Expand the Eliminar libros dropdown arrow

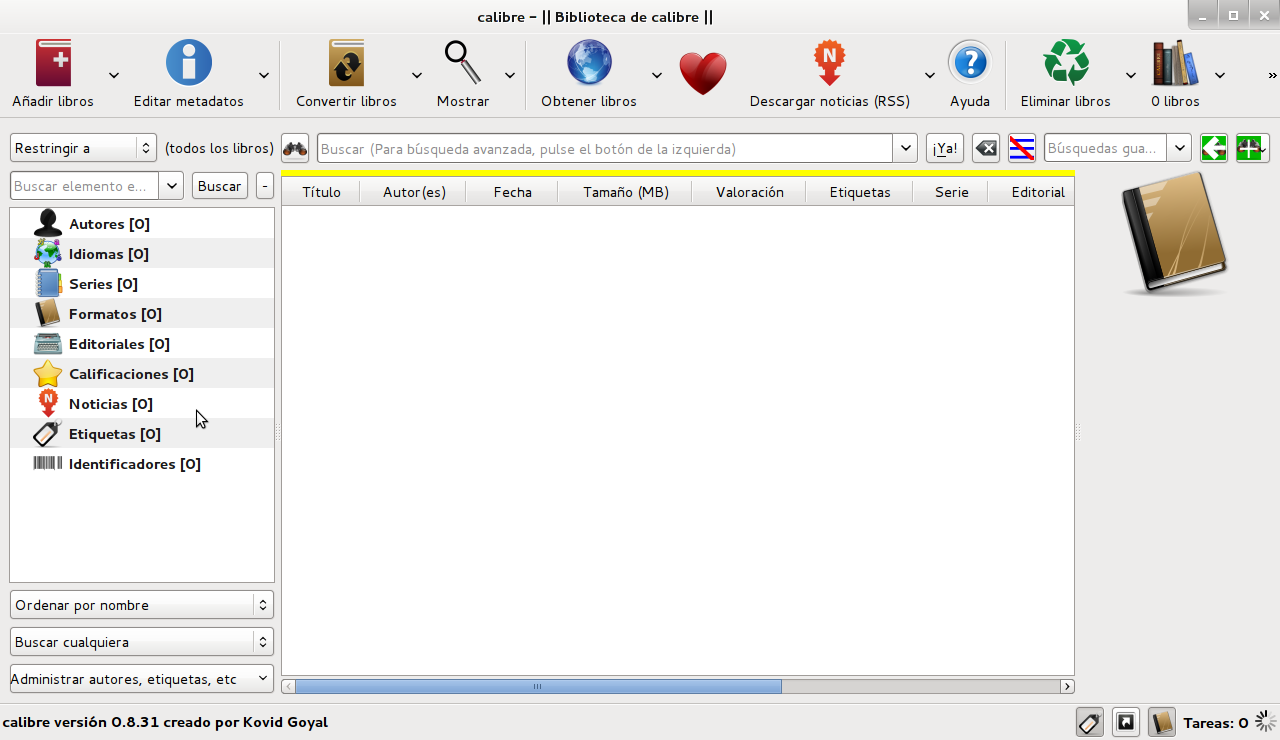pos(1131,75)
